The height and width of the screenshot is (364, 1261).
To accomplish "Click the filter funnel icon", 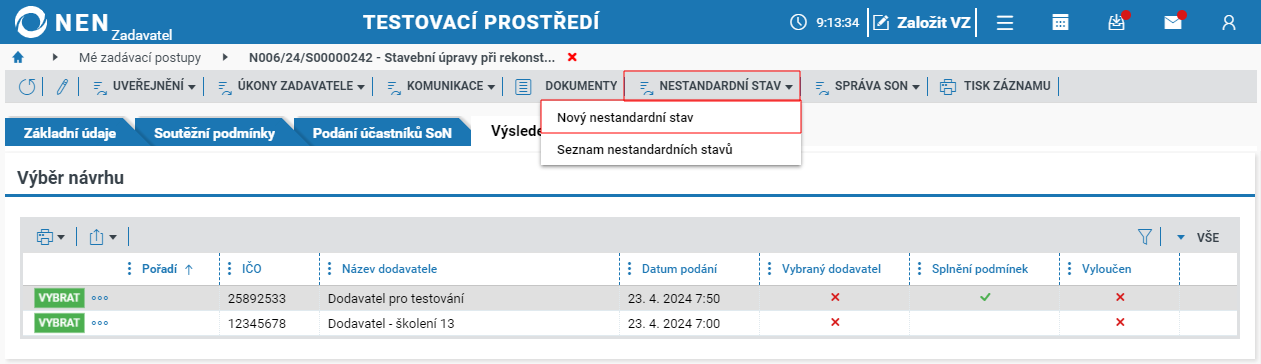I will coord(1145,237).
